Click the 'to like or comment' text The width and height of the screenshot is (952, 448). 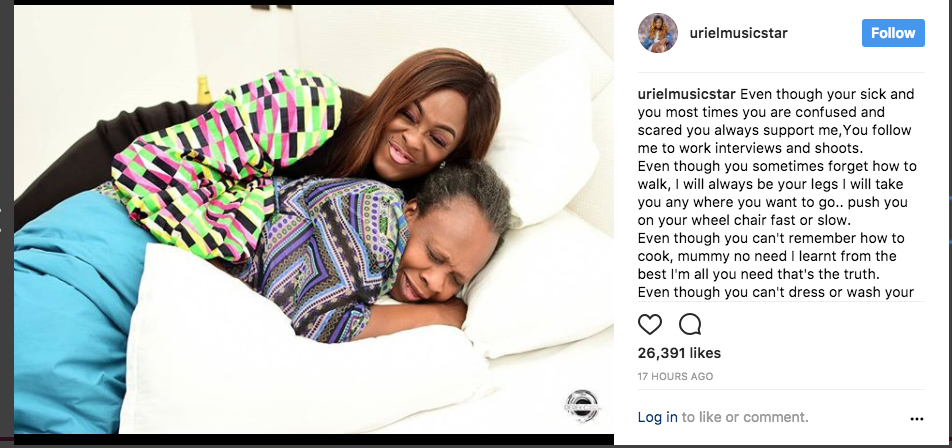[745, 417]
